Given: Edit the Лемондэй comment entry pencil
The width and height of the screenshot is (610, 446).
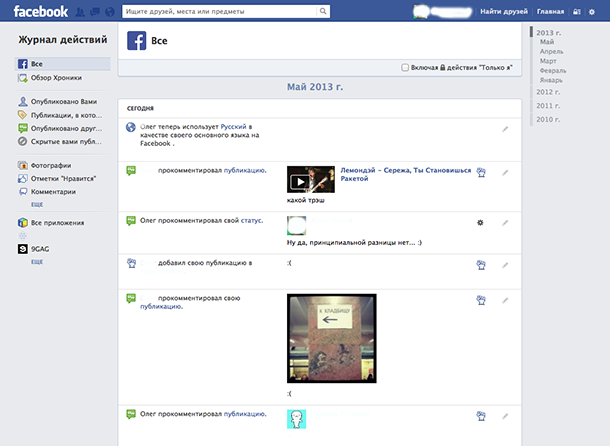Looking at the screenshot, I should [505, 172].
